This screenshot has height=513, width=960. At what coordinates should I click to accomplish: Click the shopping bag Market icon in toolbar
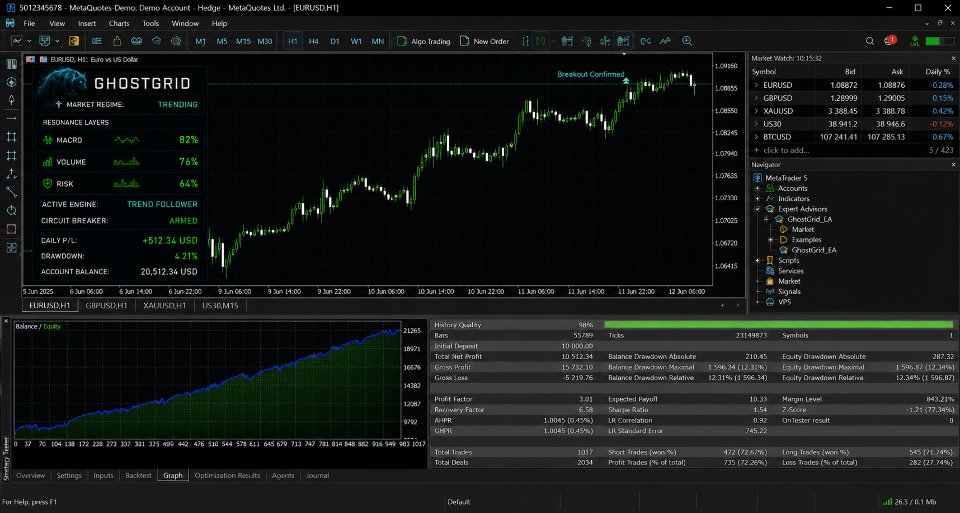[117, 41]
